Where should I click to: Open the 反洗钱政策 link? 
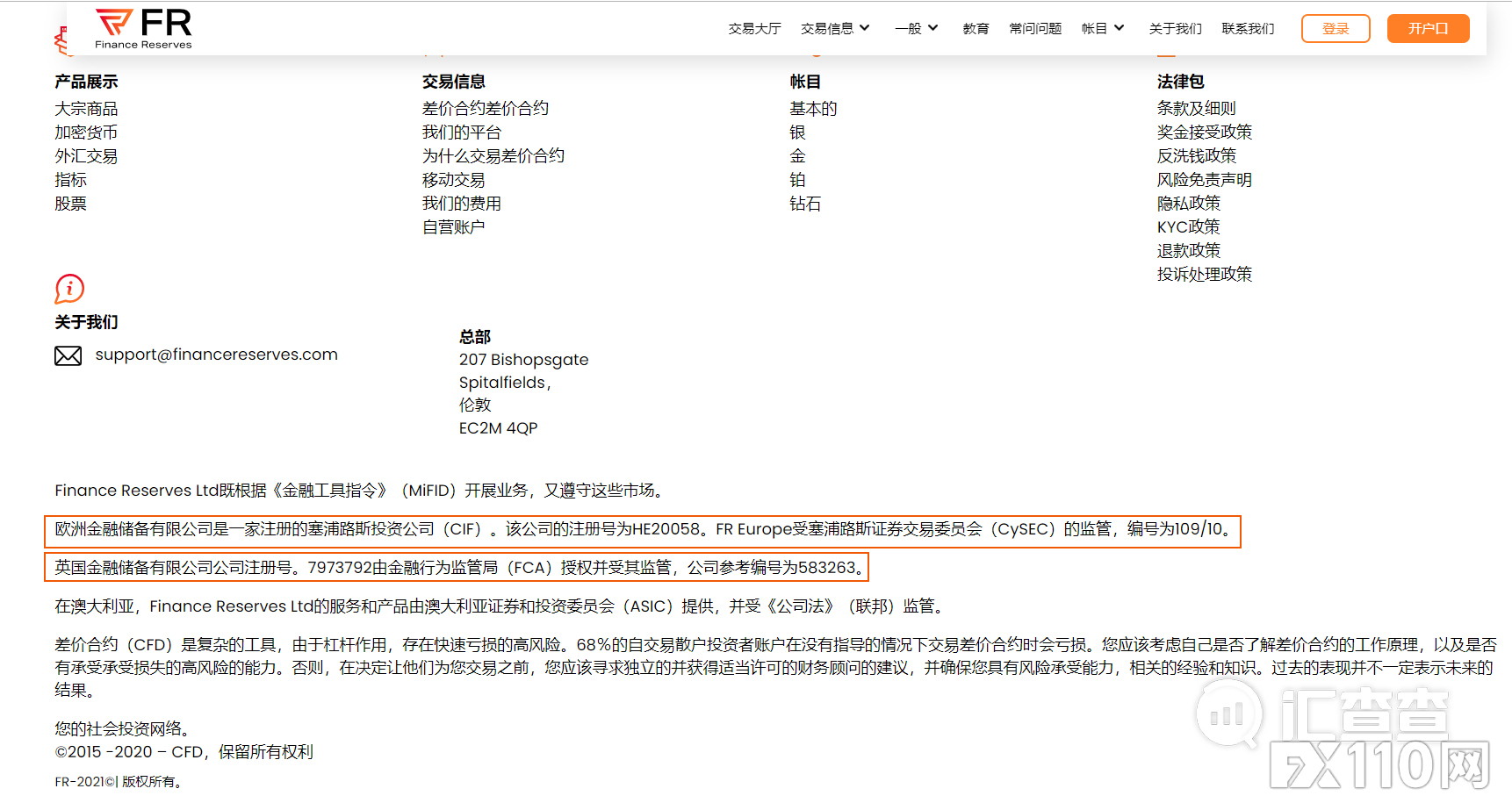pyautogui.click(x=1196, y=156)
